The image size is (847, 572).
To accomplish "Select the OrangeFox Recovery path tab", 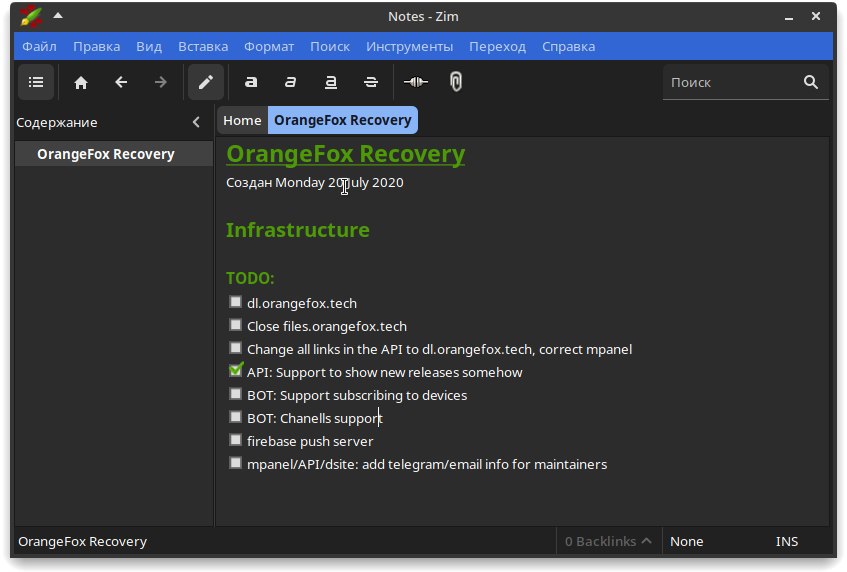I will pyautogui.click(x=342, y=120).
